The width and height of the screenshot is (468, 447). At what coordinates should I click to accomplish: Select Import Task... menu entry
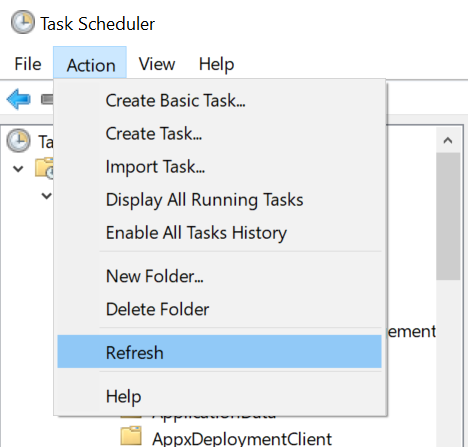click(219, 167)
